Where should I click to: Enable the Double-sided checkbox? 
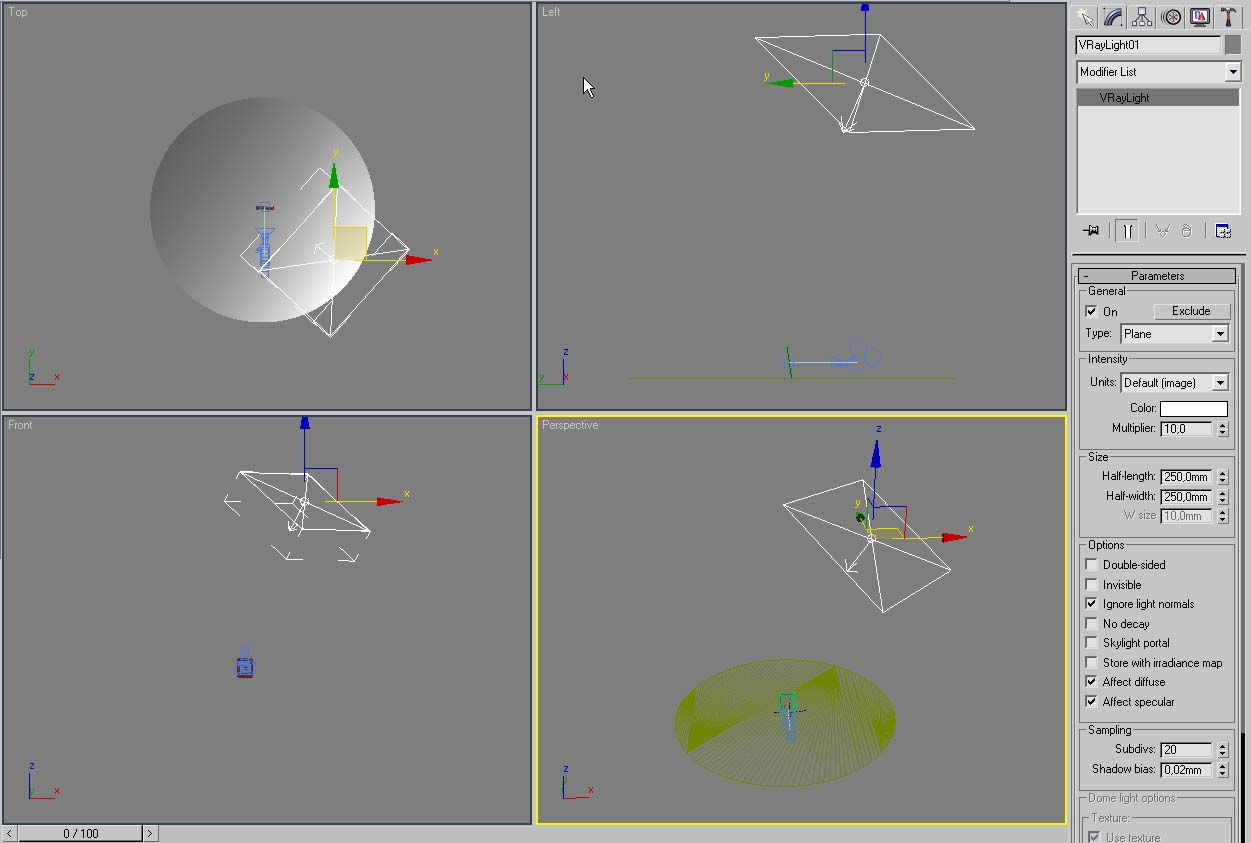click(1092, 565)
